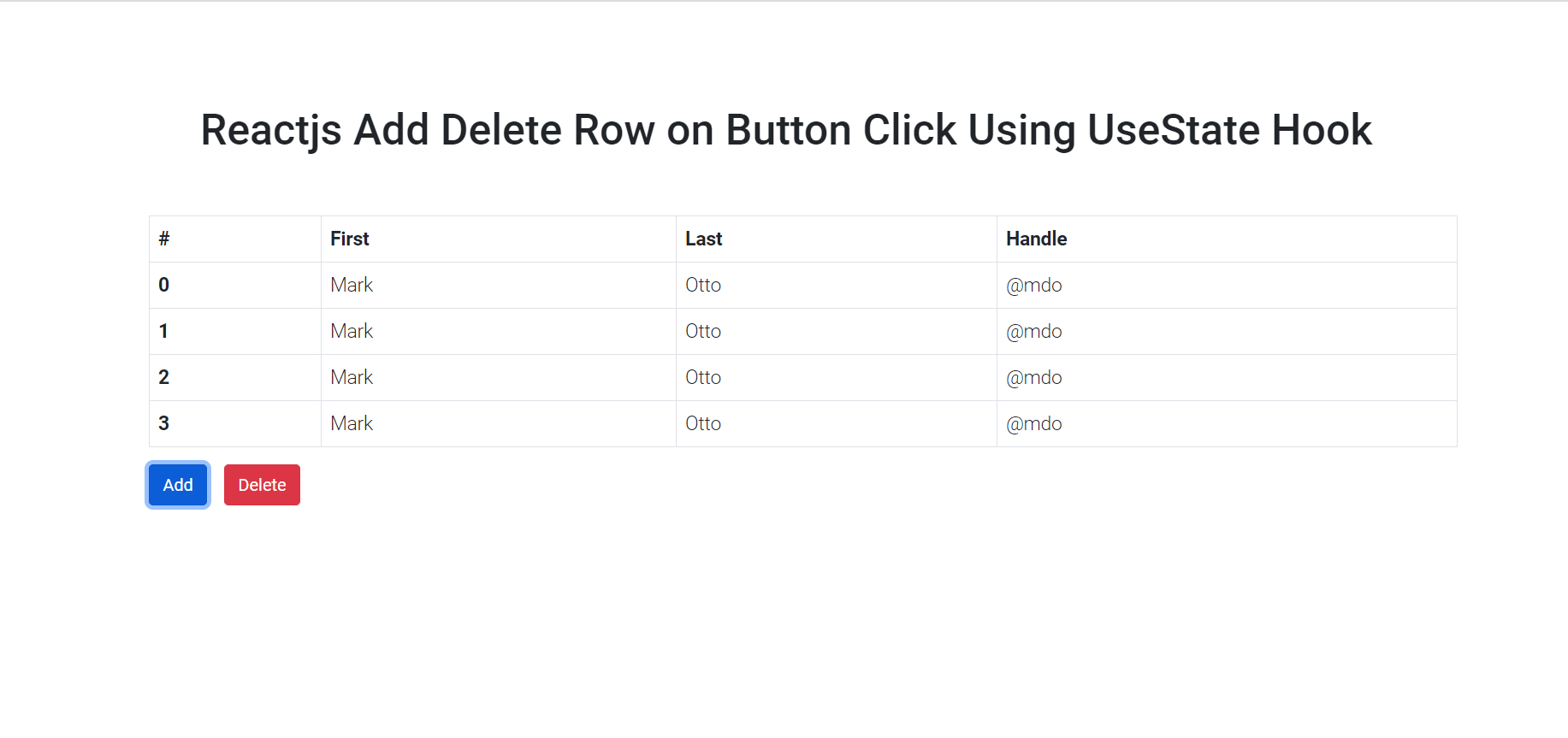Click @mdo in row 0

click(x=1033, y=285)
